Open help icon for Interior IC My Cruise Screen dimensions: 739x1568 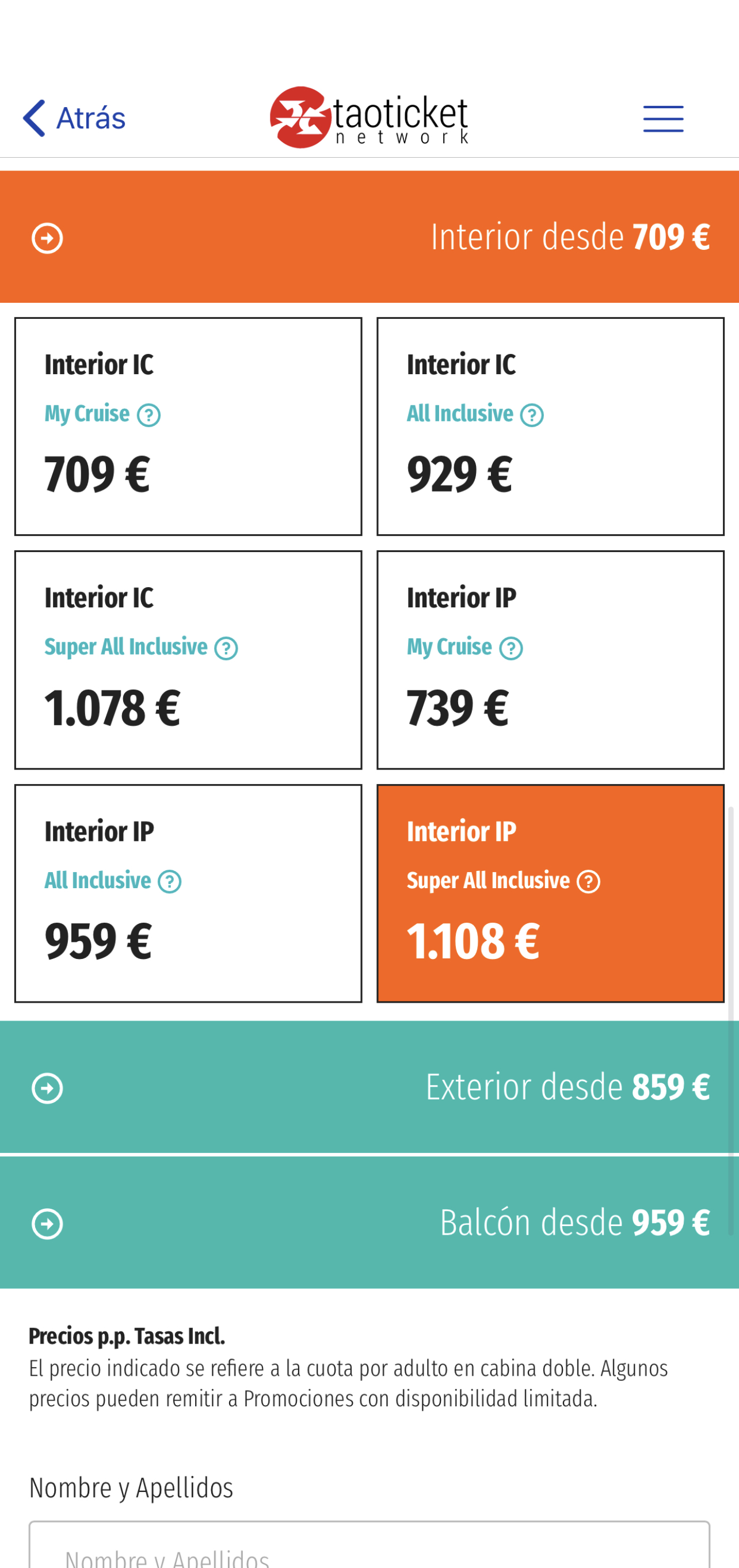coord(148,415)
